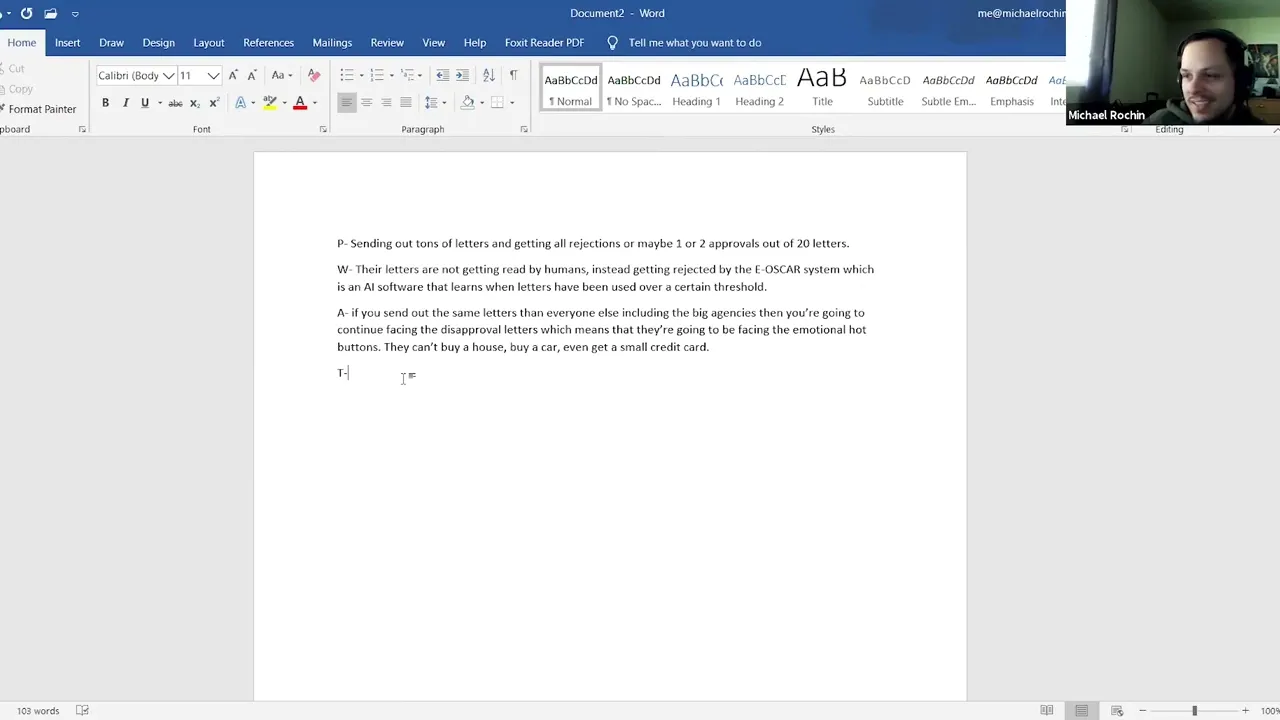The image size is (1280, 720).
Task: Open the Home tab
Action: pos(21,43)
